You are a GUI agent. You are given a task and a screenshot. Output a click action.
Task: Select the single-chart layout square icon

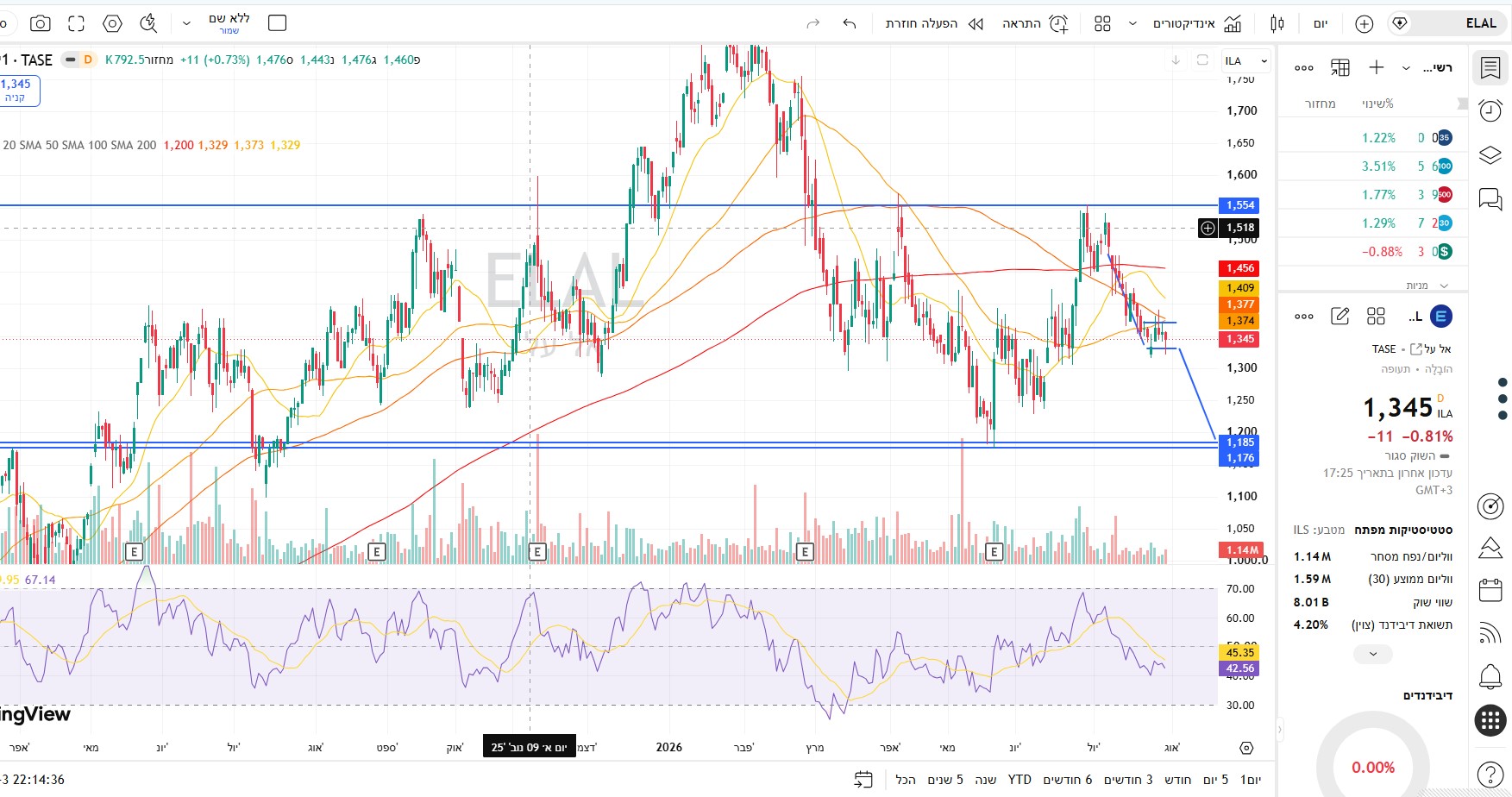point(277,23)
